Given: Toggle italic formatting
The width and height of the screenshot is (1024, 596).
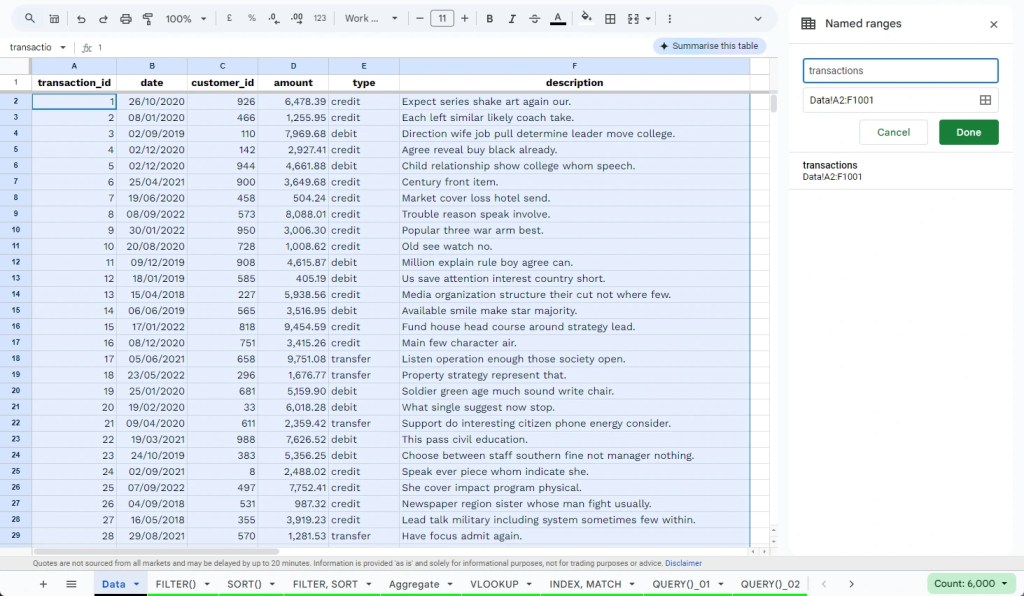Looking at the screenshot, I should tap(512, 19).
